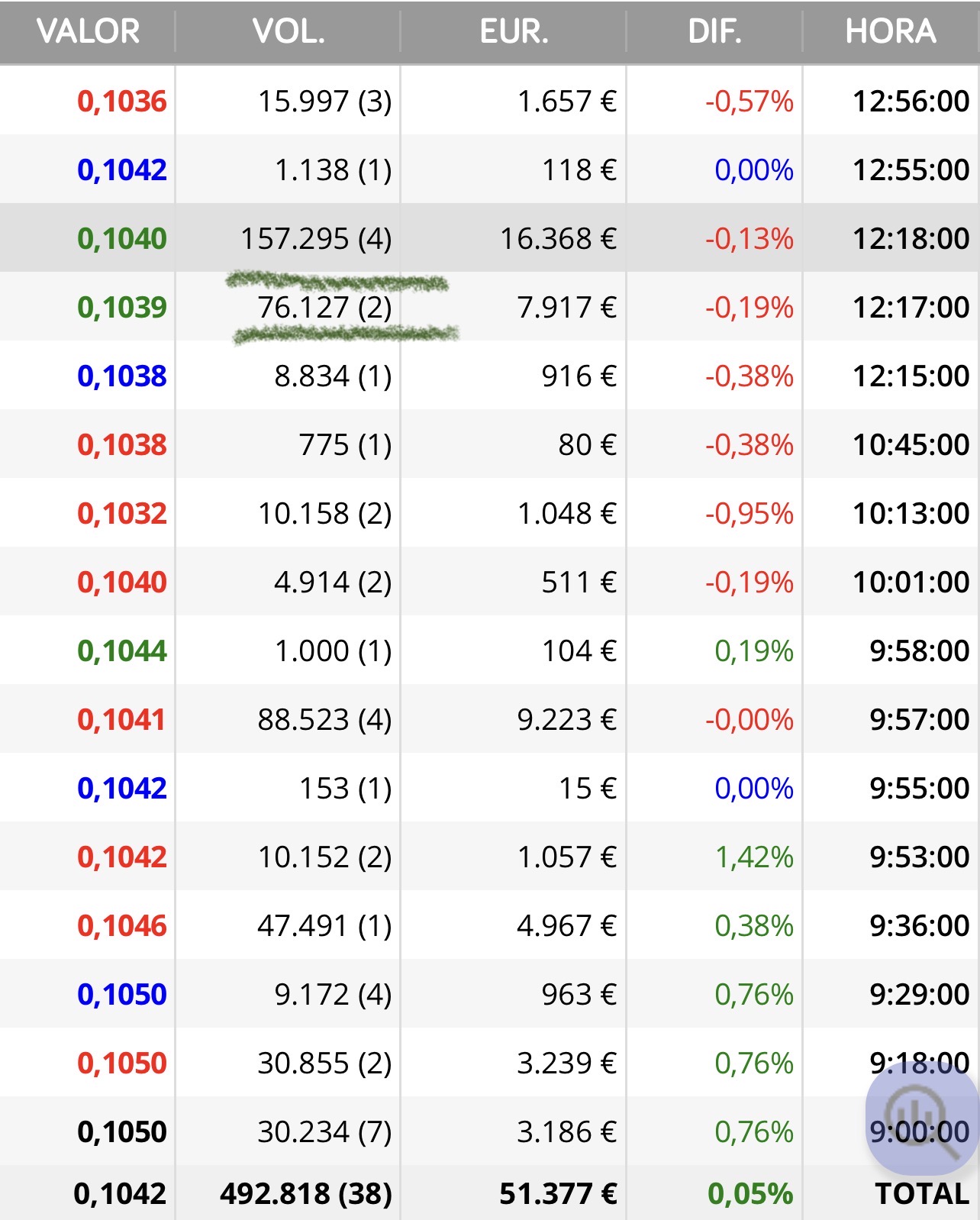This screenshot has width=980, height=1220.
Task: Select the 1,42% difference cell
Action: point(754,857)
